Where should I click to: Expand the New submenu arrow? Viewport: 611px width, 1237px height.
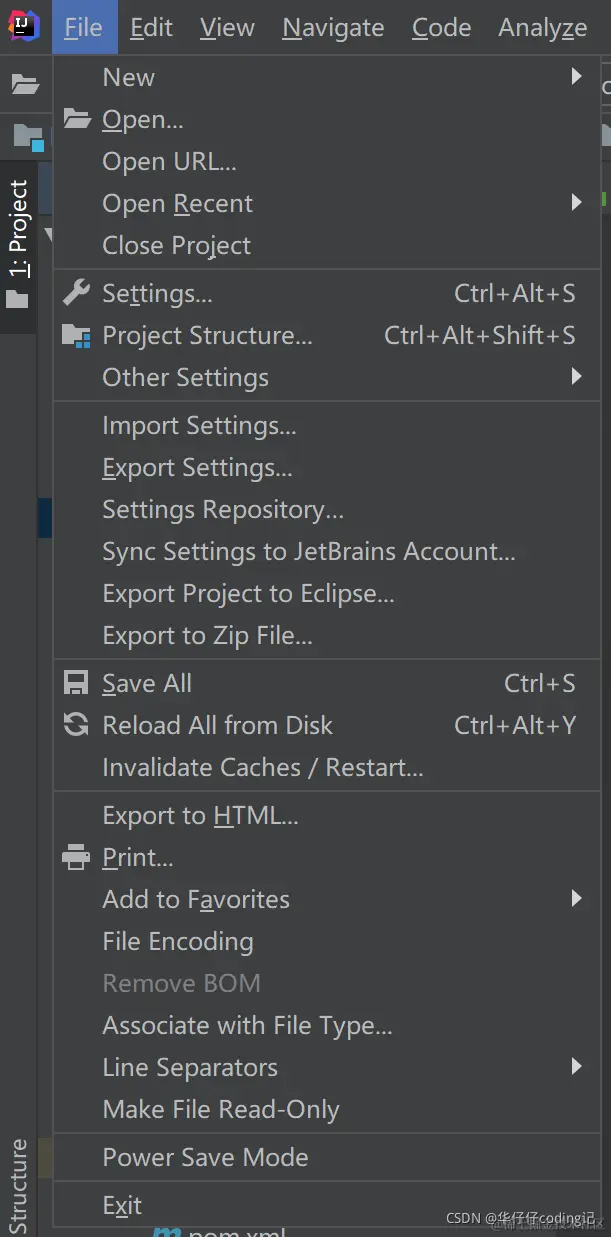(x=576, y=77)
